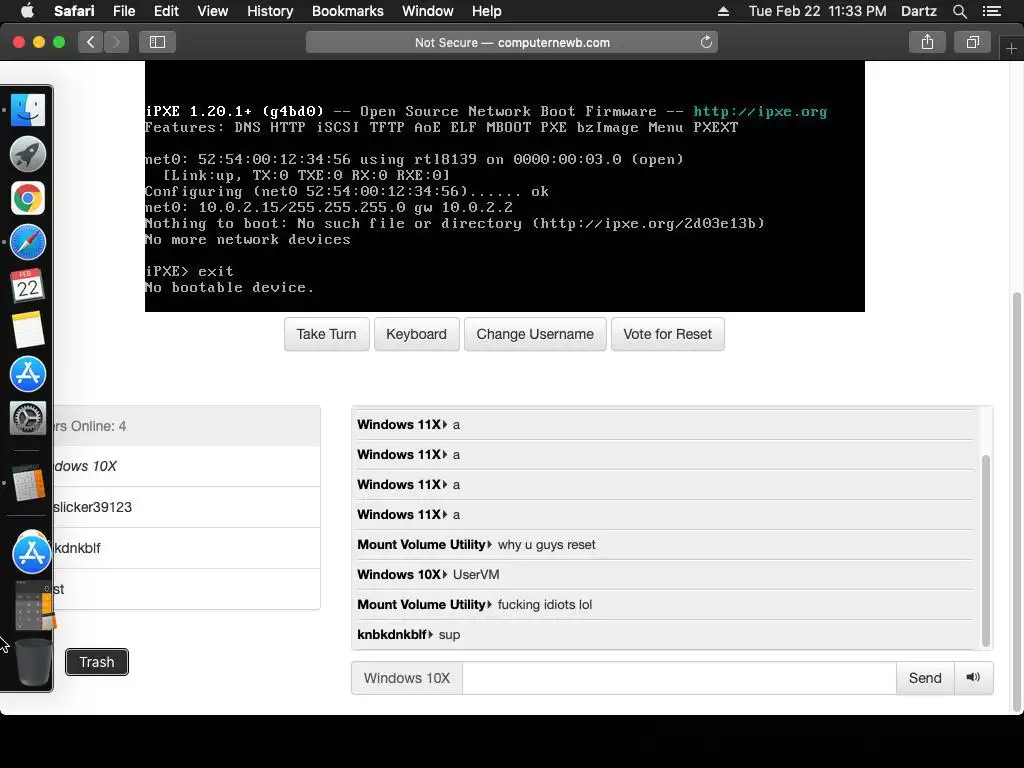1024x768 pixels.
Task: Click the Take Turn button
Action: click(x=327, y=334)
